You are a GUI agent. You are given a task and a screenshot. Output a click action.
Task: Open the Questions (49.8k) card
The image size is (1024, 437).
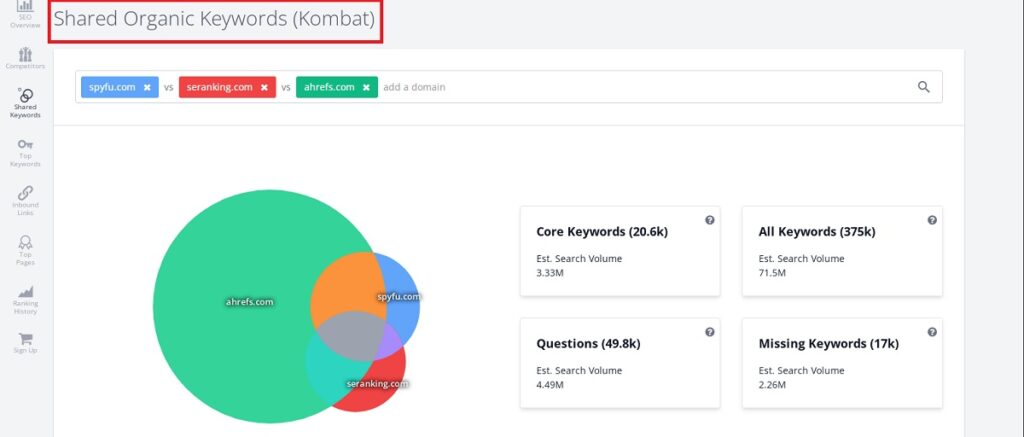pyautogui.click(x=620, y=363)
